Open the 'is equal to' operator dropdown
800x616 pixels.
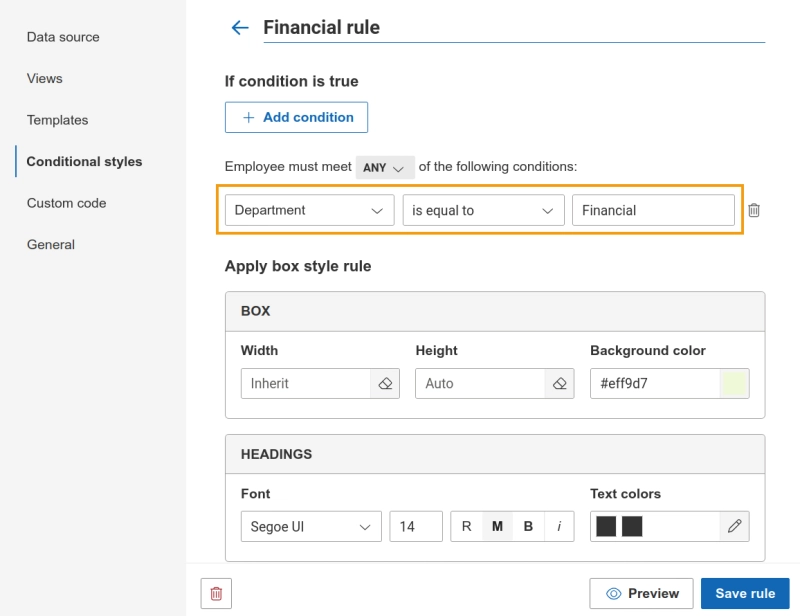point(483,210)
